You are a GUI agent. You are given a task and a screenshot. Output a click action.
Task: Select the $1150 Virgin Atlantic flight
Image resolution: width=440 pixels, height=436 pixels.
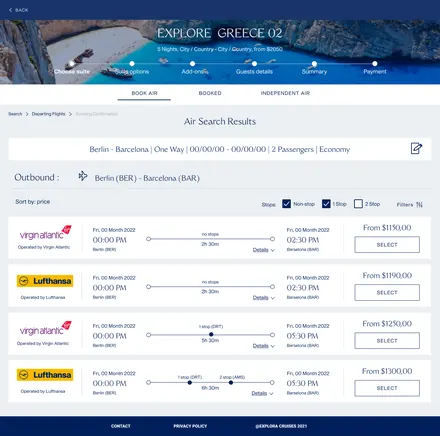387,245
